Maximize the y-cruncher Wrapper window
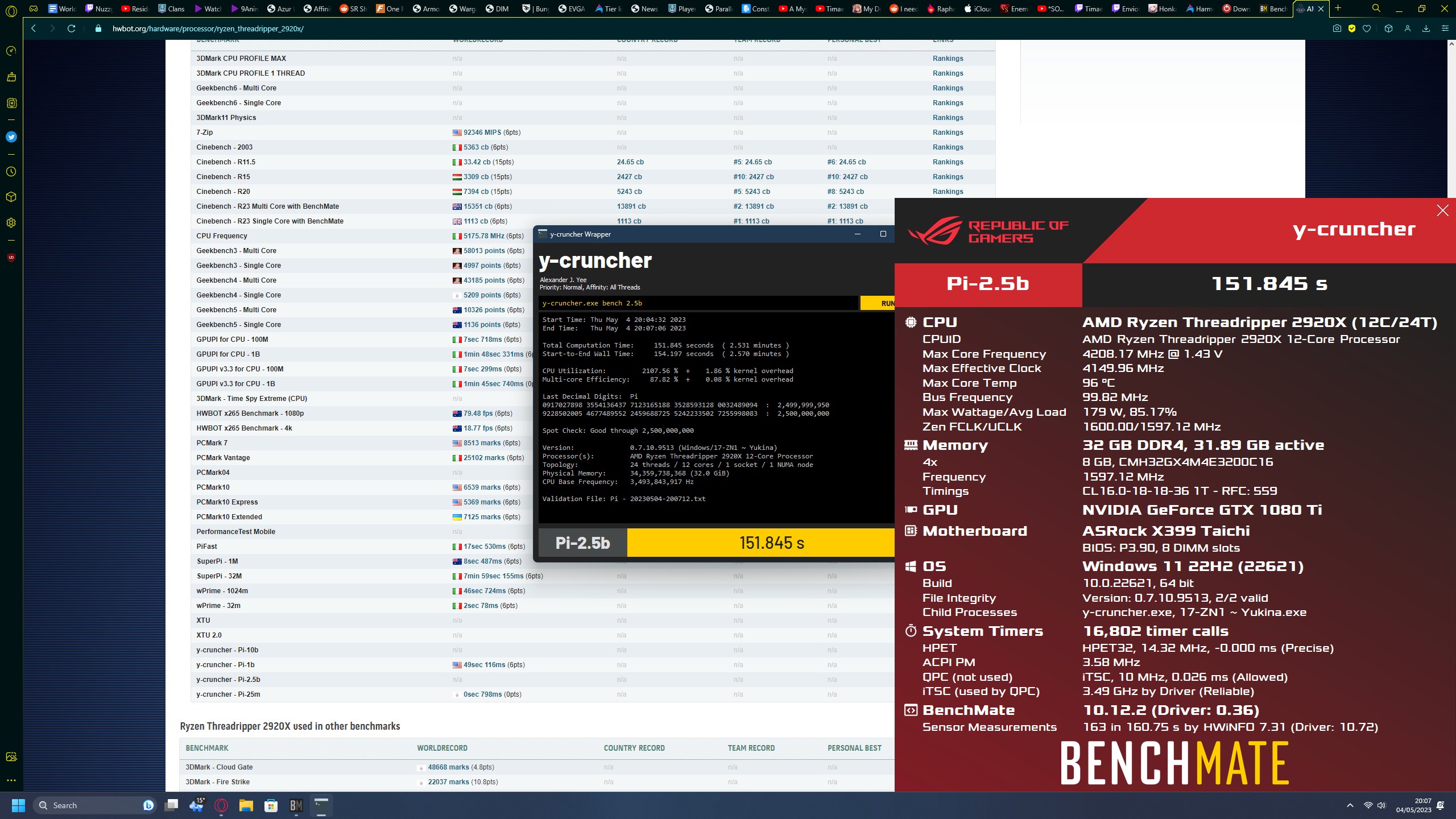1456x819 pixels. point(883,234)
